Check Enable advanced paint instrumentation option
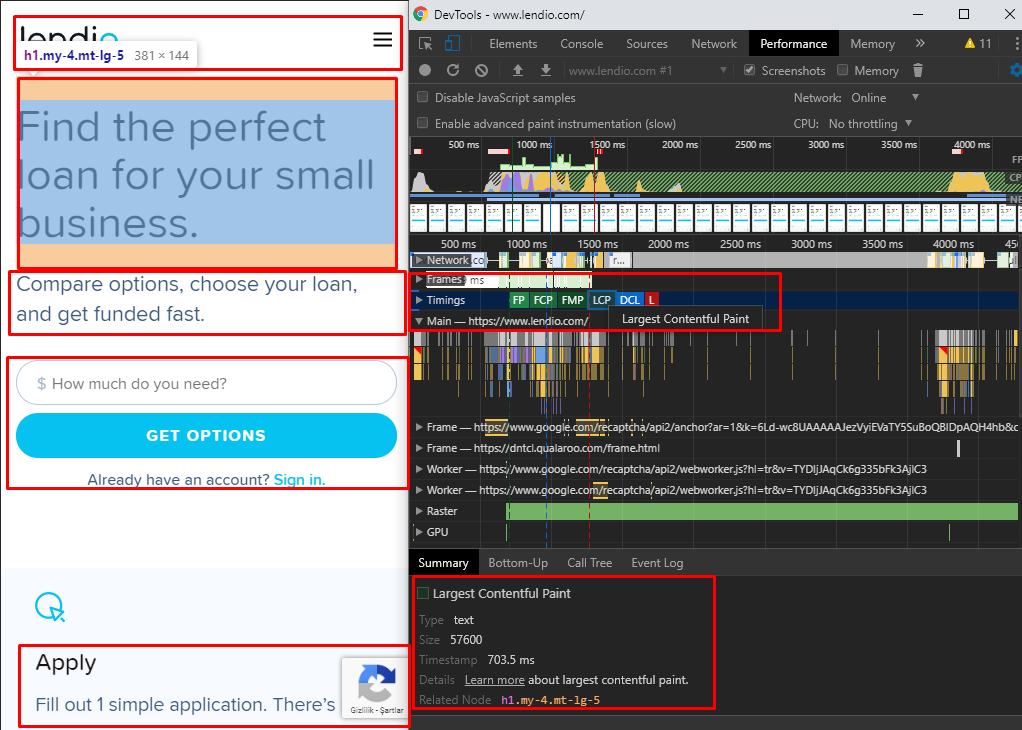The image size is (1022, 730). tap(423, 124)
